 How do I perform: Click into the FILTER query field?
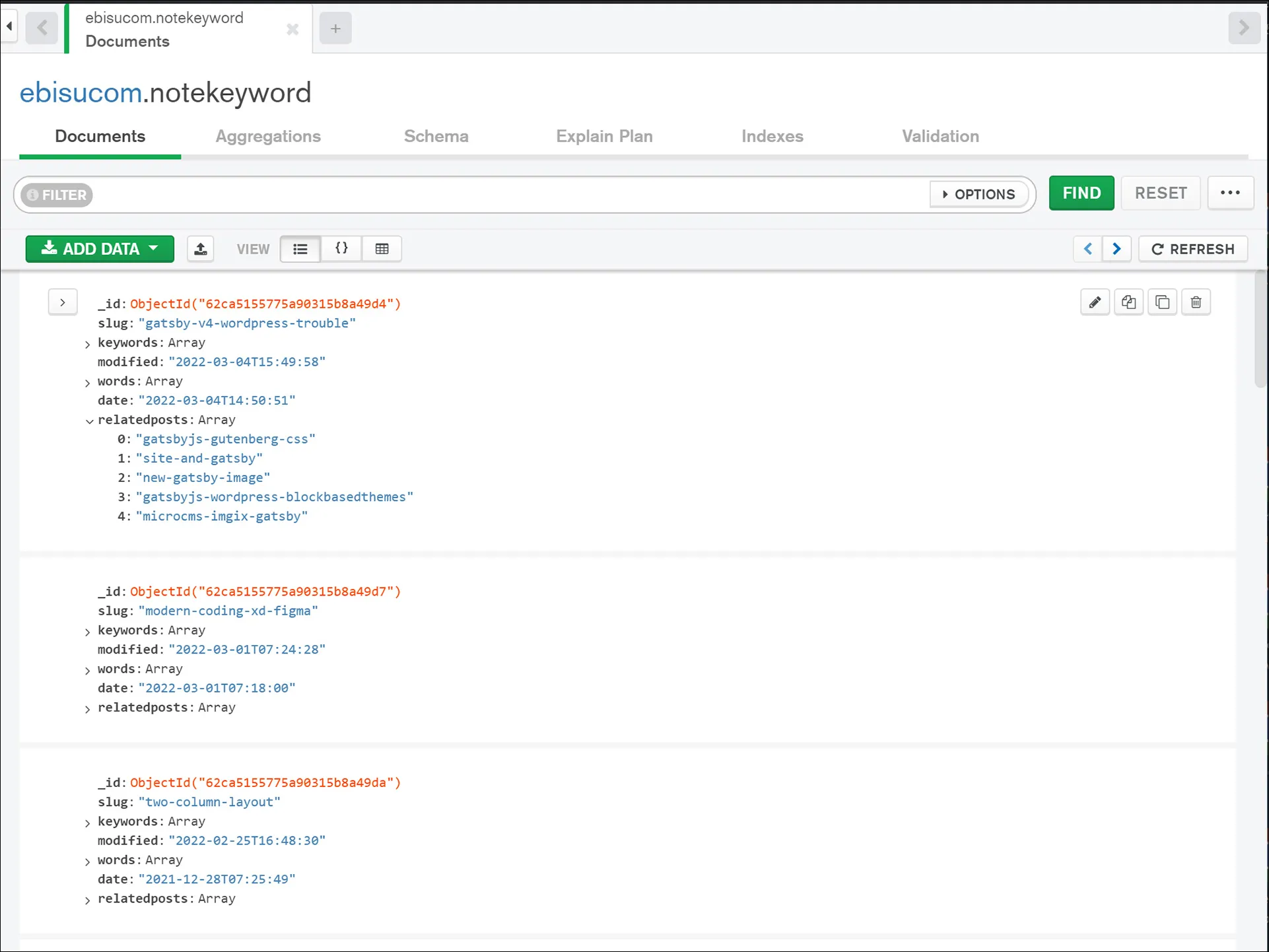pyautogui.click(x=508, y=195)
